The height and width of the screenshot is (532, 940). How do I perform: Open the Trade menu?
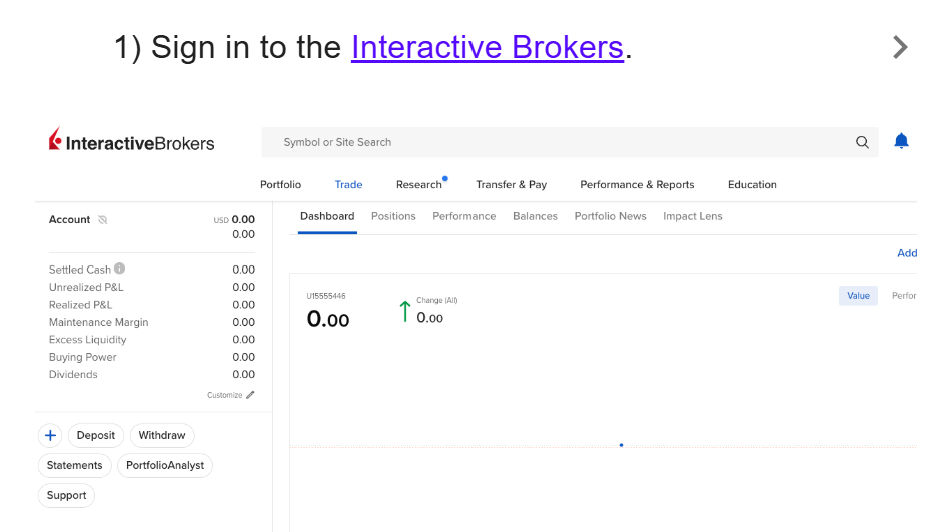point(348,185)
